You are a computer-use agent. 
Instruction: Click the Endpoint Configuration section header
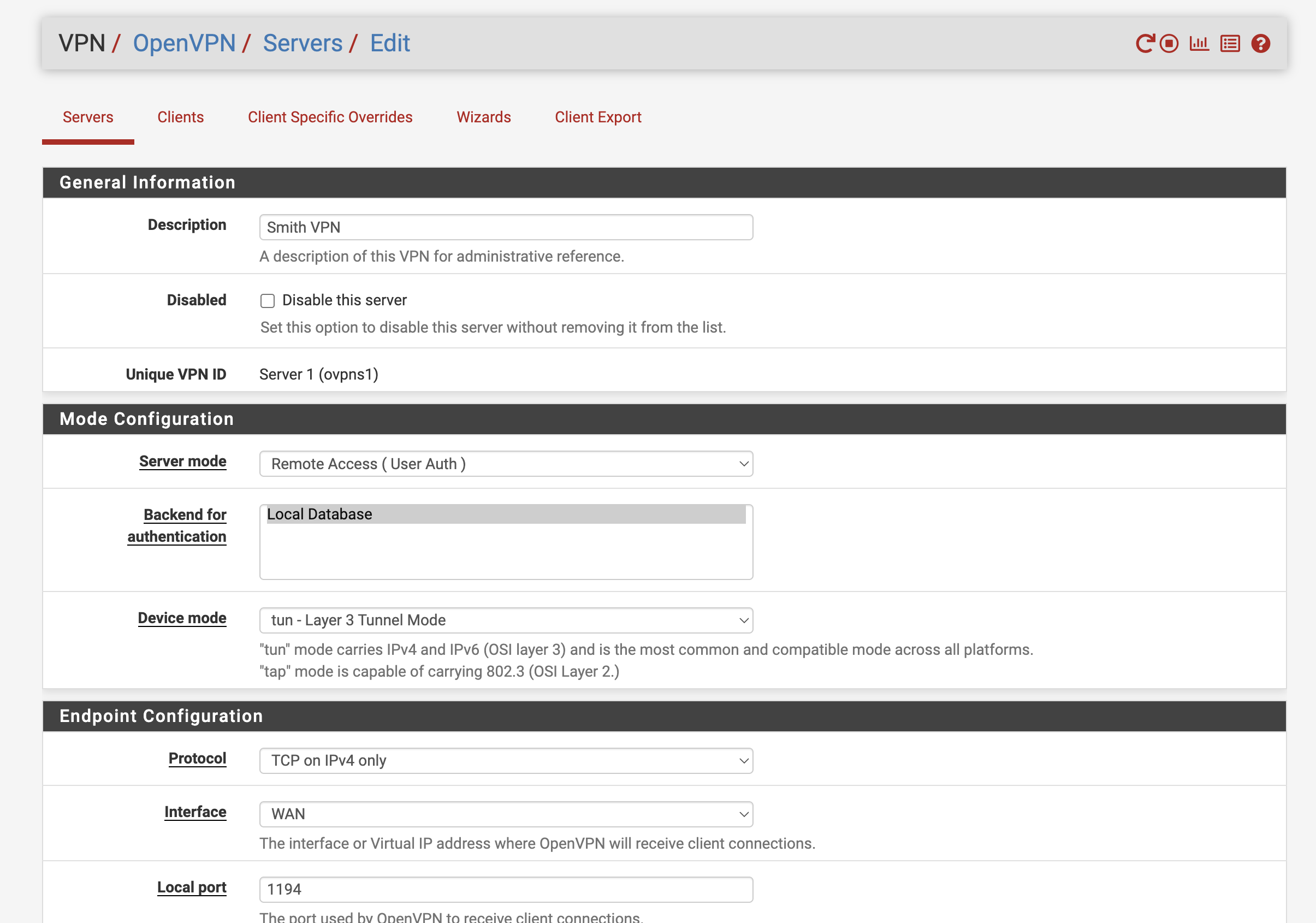[x=665, y=716]
